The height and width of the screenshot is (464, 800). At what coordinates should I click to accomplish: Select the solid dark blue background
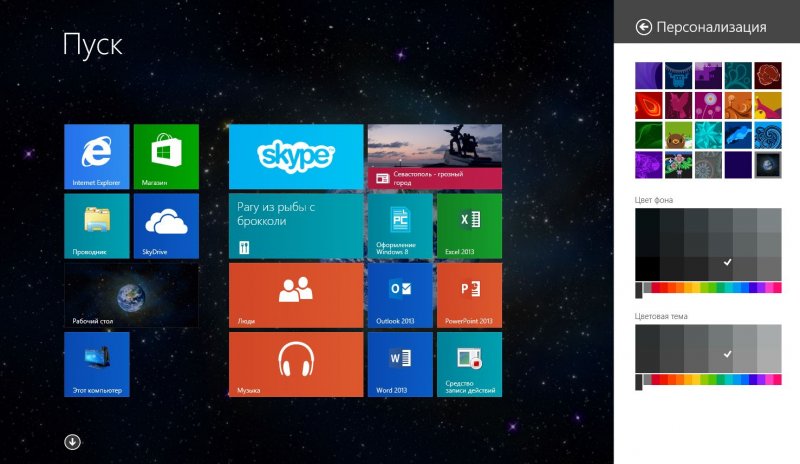tap(738, 165)
